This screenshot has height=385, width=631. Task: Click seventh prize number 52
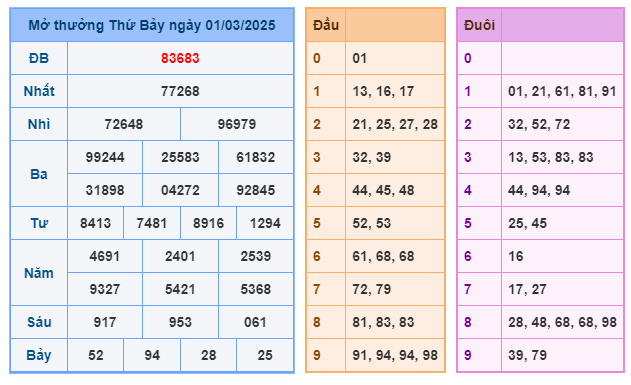[96, 355]
